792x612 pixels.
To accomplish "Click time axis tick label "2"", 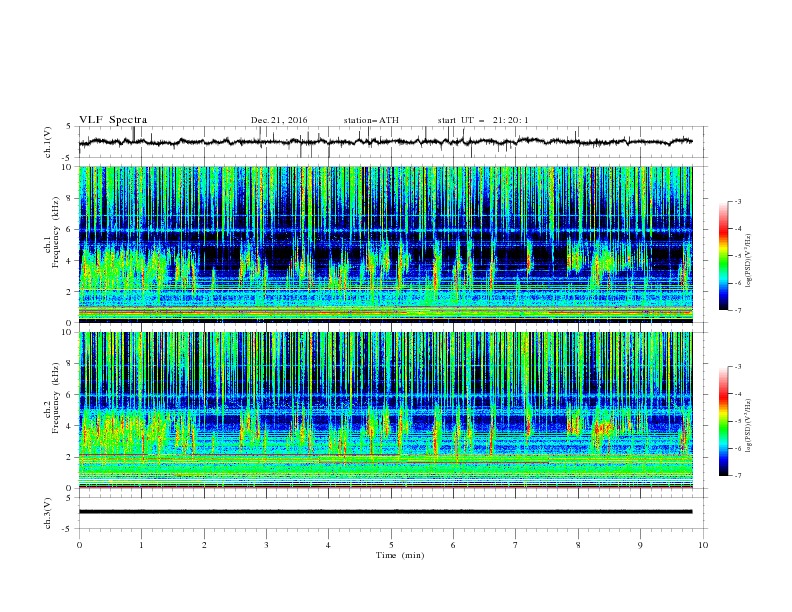I will [x=204, y=545].
